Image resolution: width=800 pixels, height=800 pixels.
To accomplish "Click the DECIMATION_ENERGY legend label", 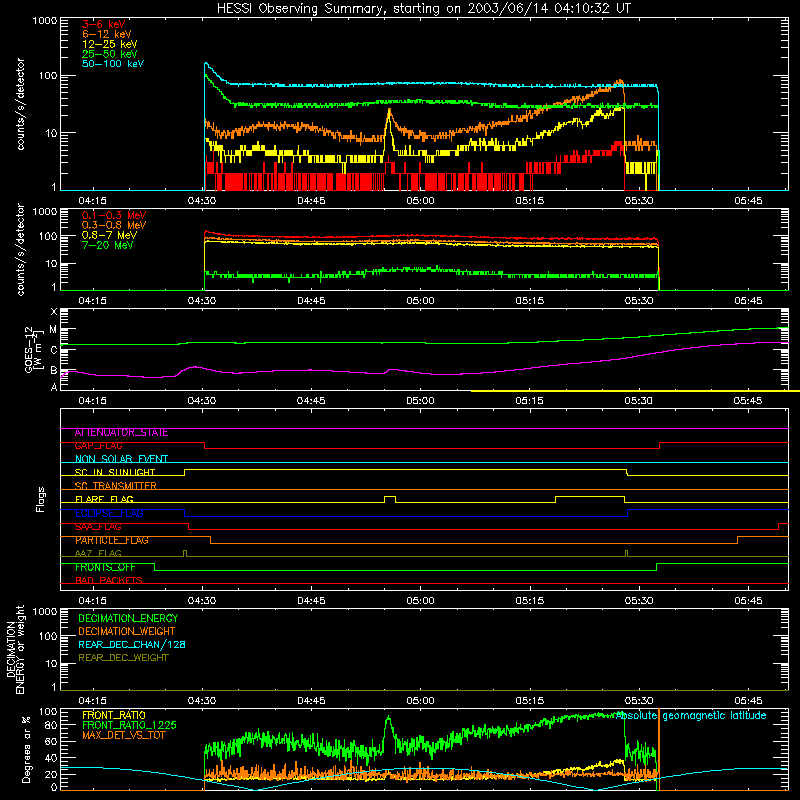I will pos(128,618).
